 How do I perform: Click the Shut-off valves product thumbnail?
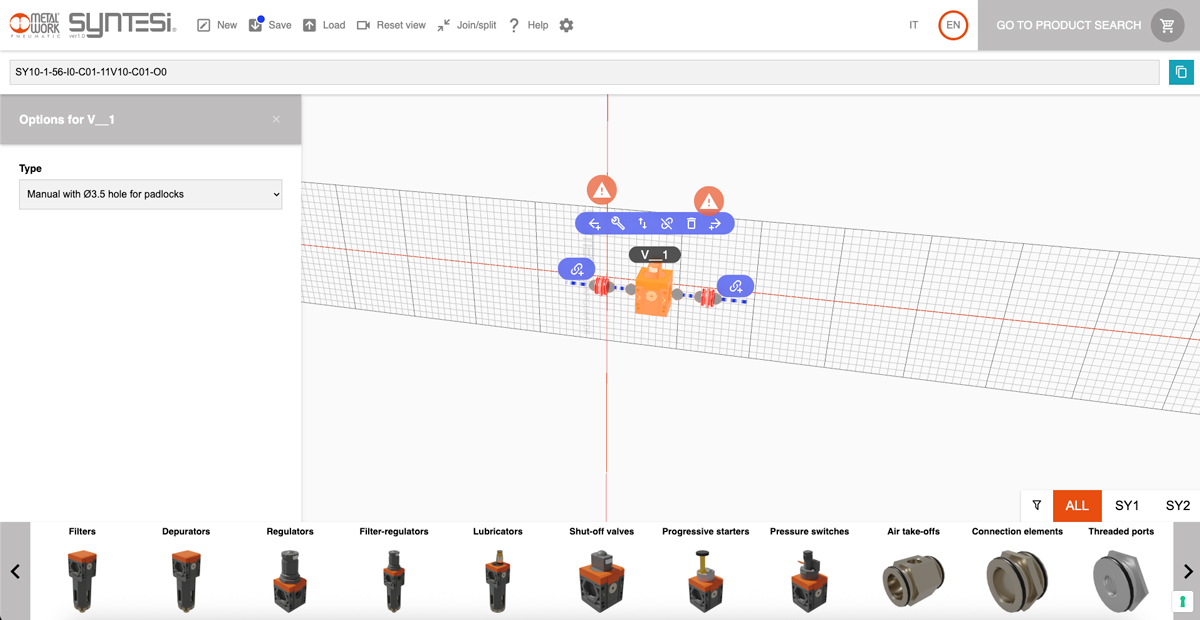[x=601, y=580]
